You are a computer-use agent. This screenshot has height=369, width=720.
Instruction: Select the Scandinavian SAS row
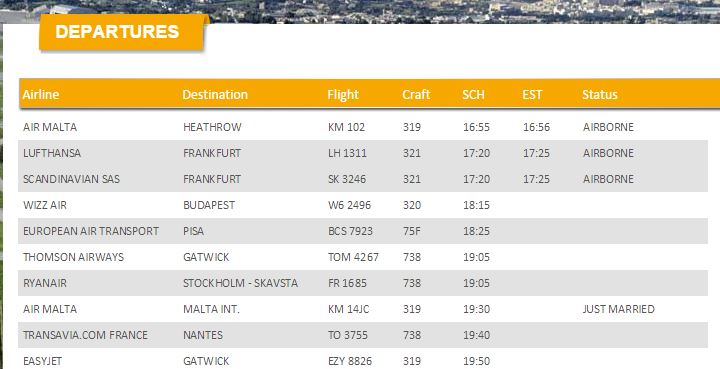point(363,179)
